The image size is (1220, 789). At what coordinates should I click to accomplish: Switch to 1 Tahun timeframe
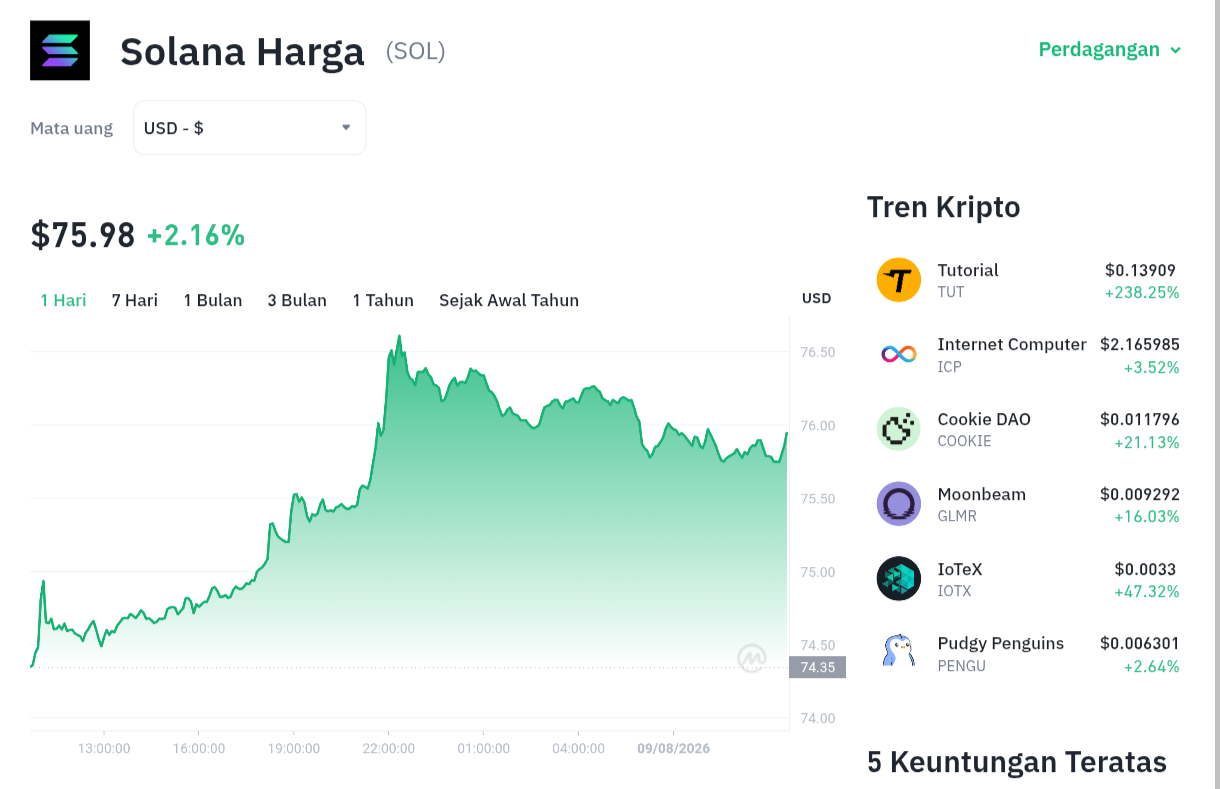(383, 300)
